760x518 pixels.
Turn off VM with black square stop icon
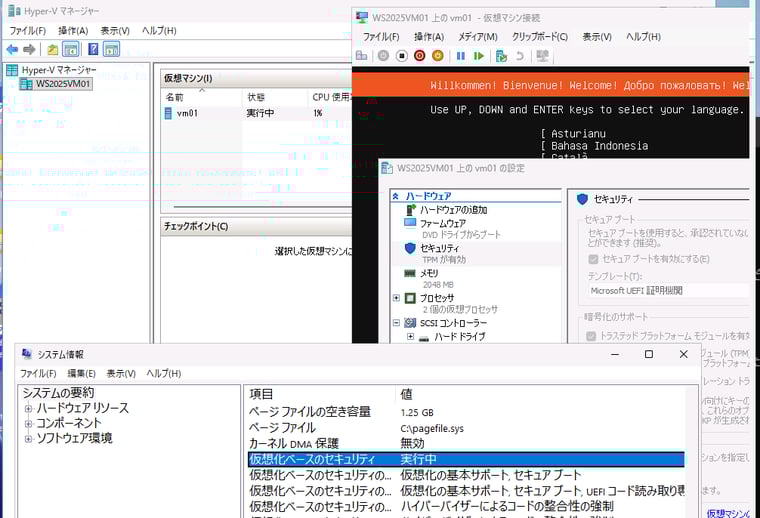[x=401, y=56]
